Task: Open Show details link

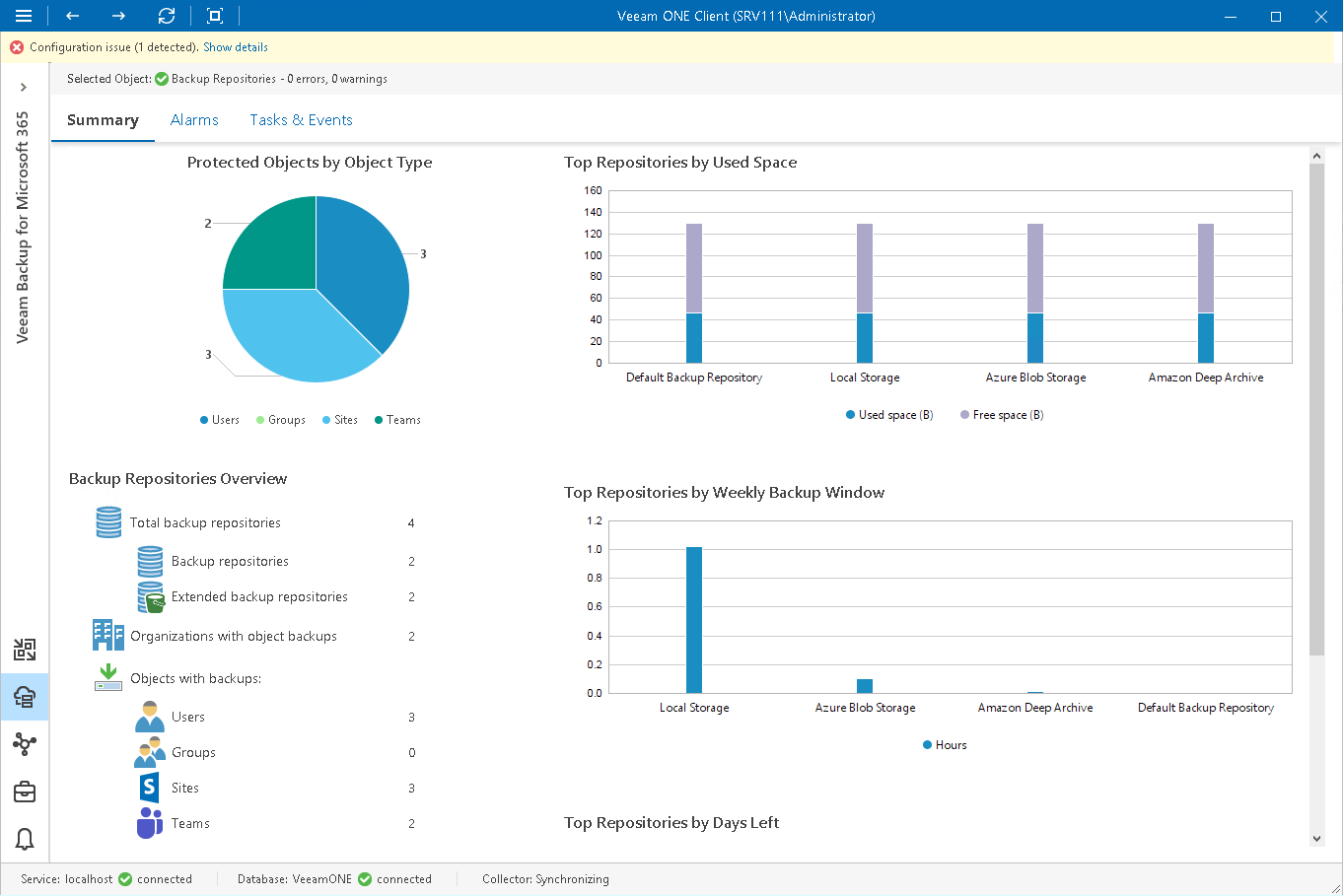Action: click(x=236, y=47)
